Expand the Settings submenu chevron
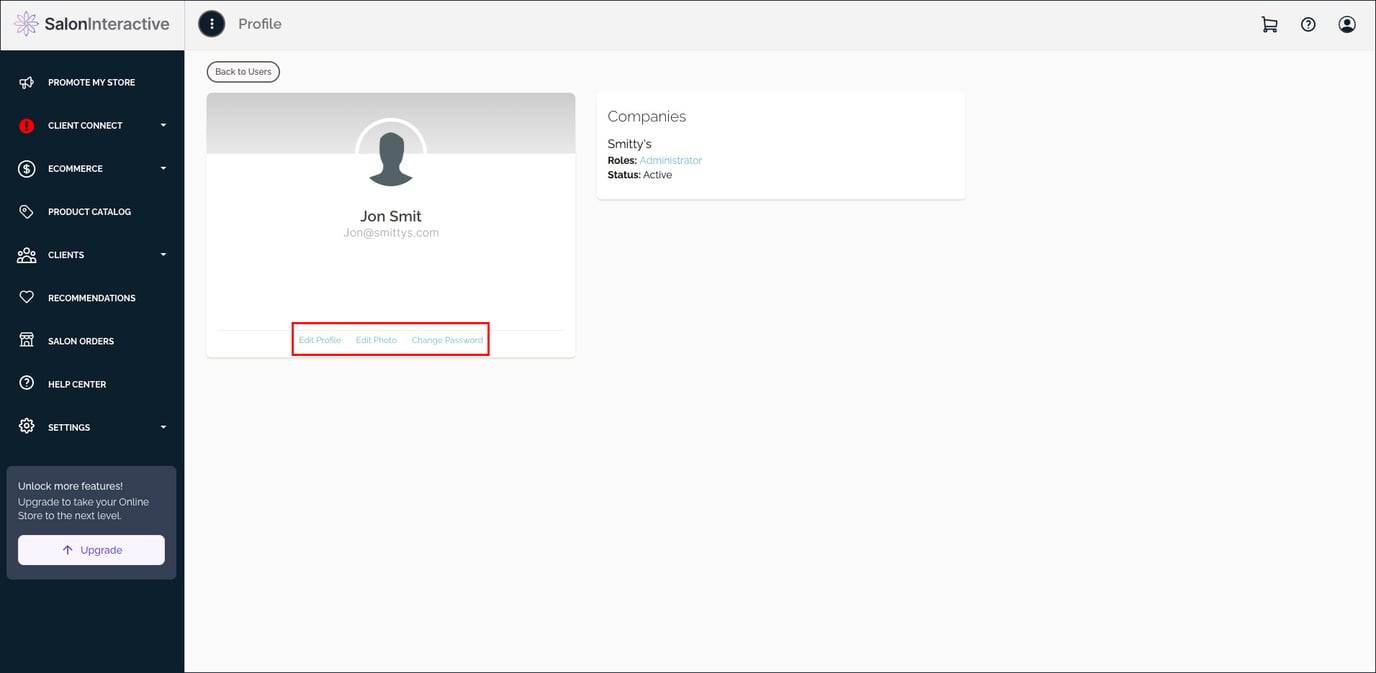The image size is (1376, 673). coord(163,427)
